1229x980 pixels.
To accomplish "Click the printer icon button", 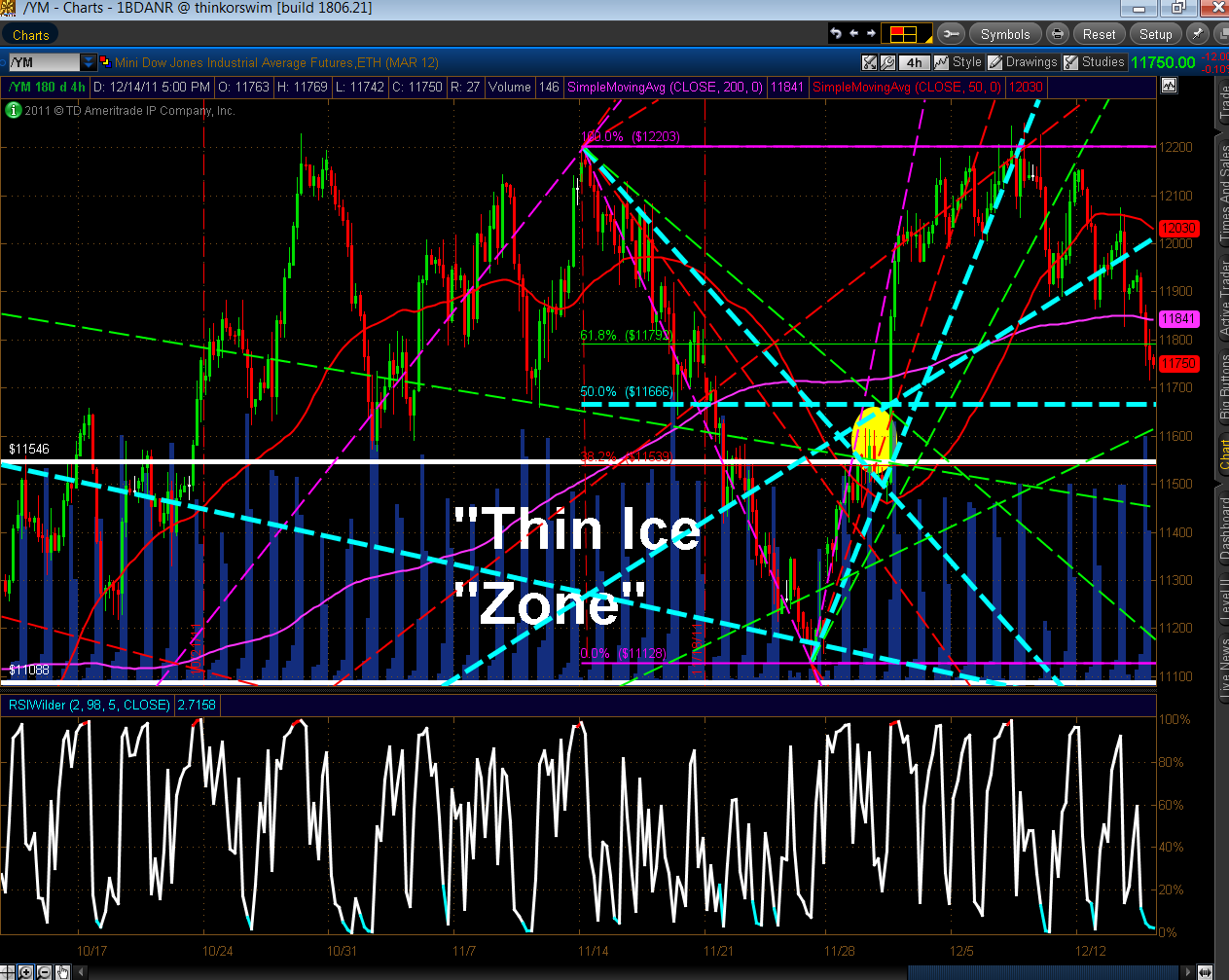I will tap(1057, 34).
